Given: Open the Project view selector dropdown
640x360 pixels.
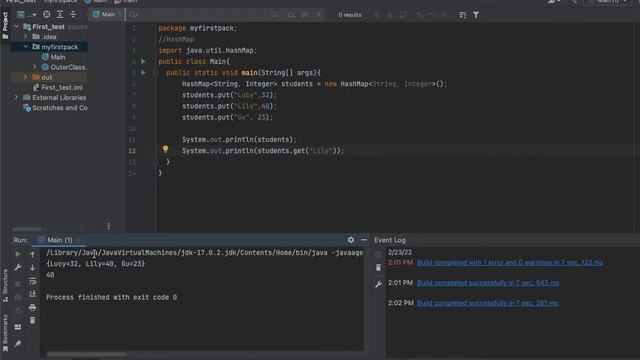Looking at the screenshot, I should click(26, 14).
